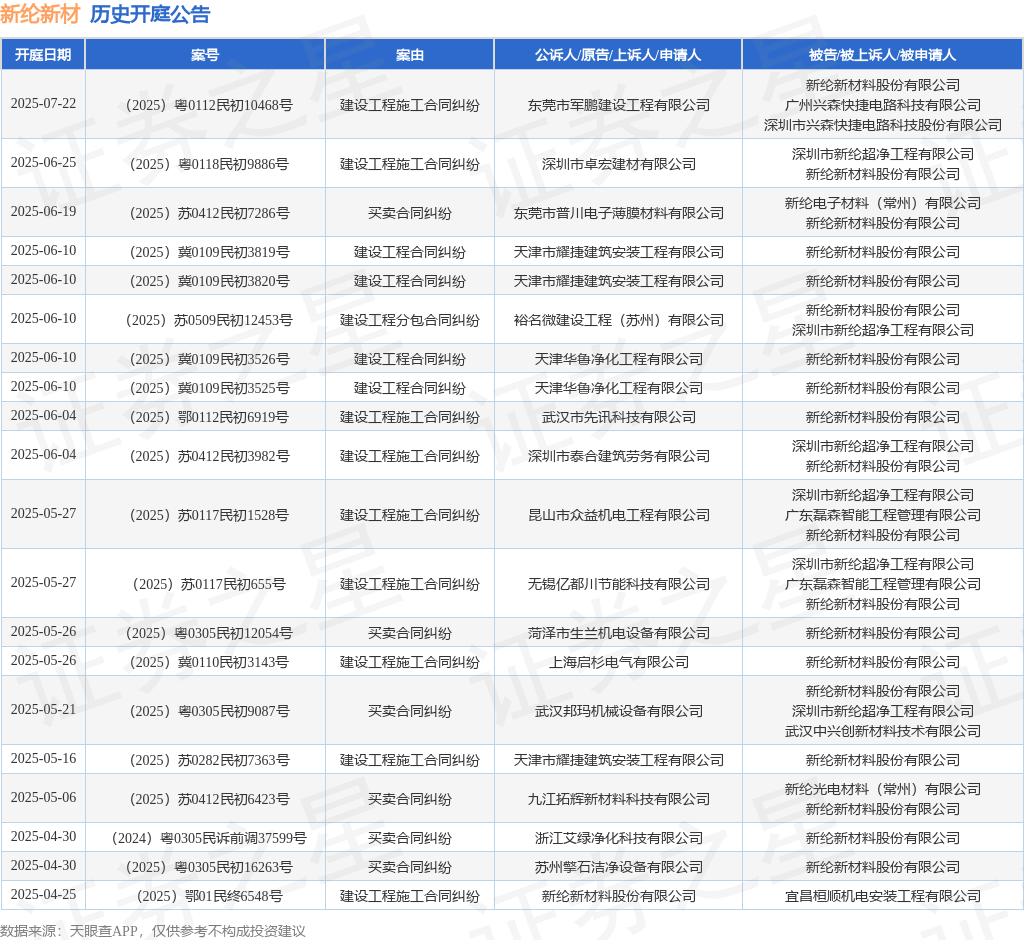1024x940 pixels.
Task: Click plaintiff 昆山市众益机电工程有限公司
Action: (x=618, y=515)
